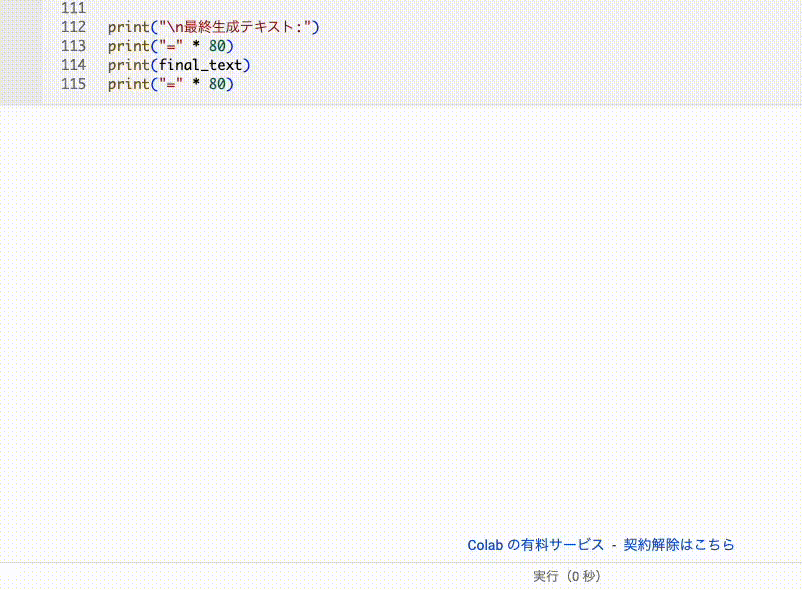Click line number 114 in gutter
Screen dimensions: 802x590
74,65
